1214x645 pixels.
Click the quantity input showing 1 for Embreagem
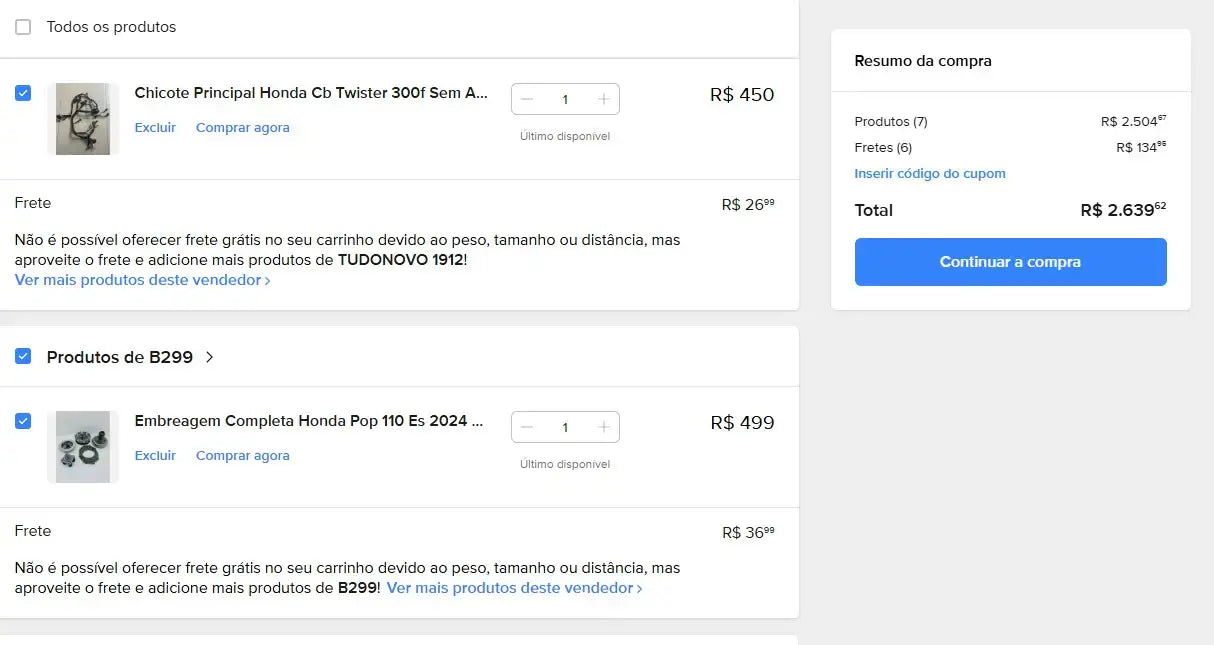pyautogui.click(x=565, y=427)
